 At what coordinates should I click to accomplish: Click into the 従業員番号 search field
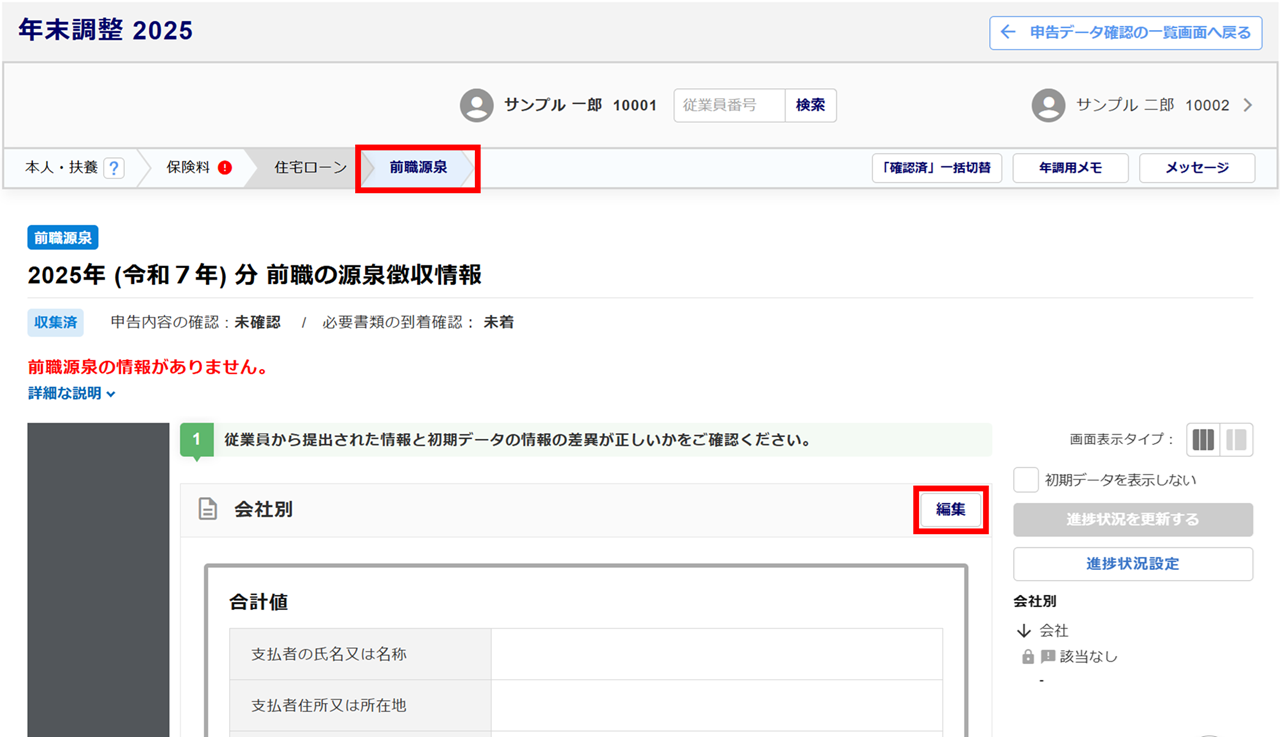(x=729, y=105)
